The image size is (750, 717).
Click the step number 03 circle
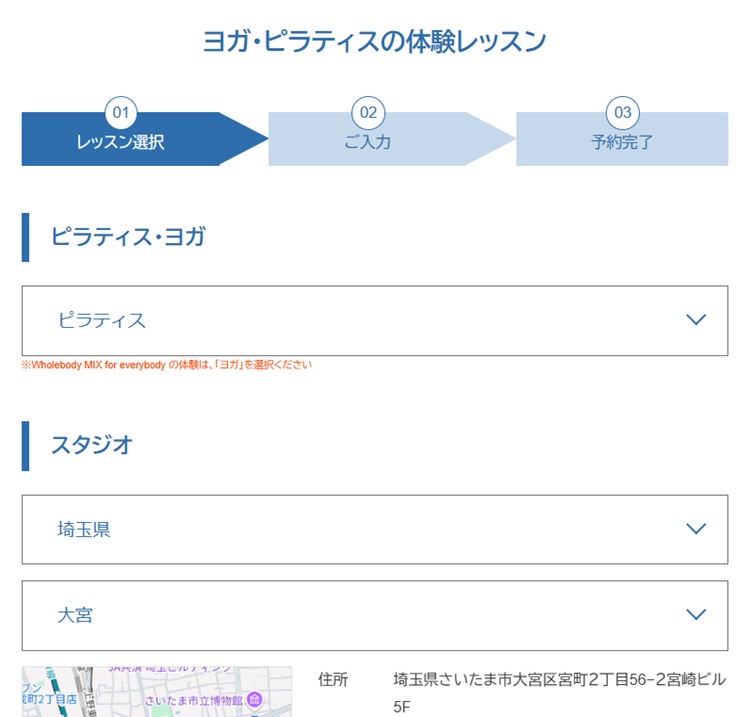coord(623,113)
